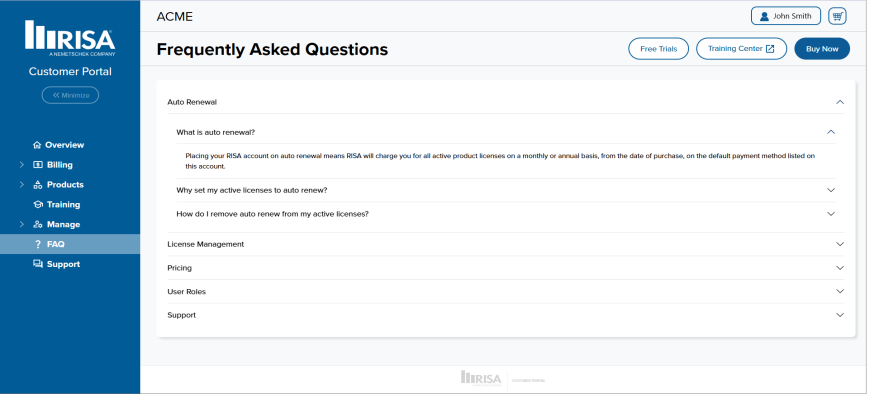Click the Buy Now button
This screenshot has height=394, width=889.
coord(822,49)
